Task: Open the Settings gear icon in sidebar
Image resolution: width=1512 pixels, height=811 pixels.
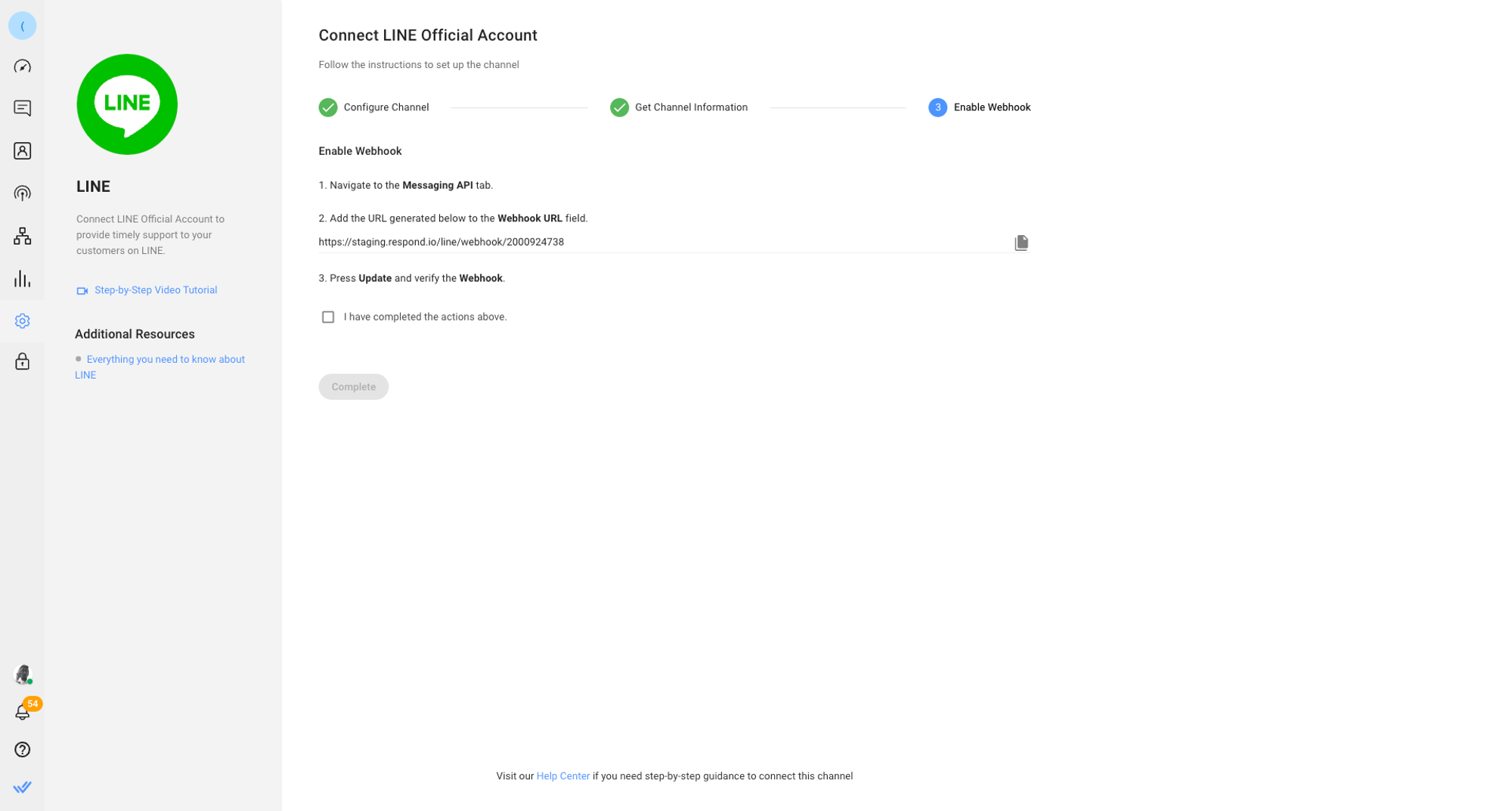Action: tap(23, 321)
